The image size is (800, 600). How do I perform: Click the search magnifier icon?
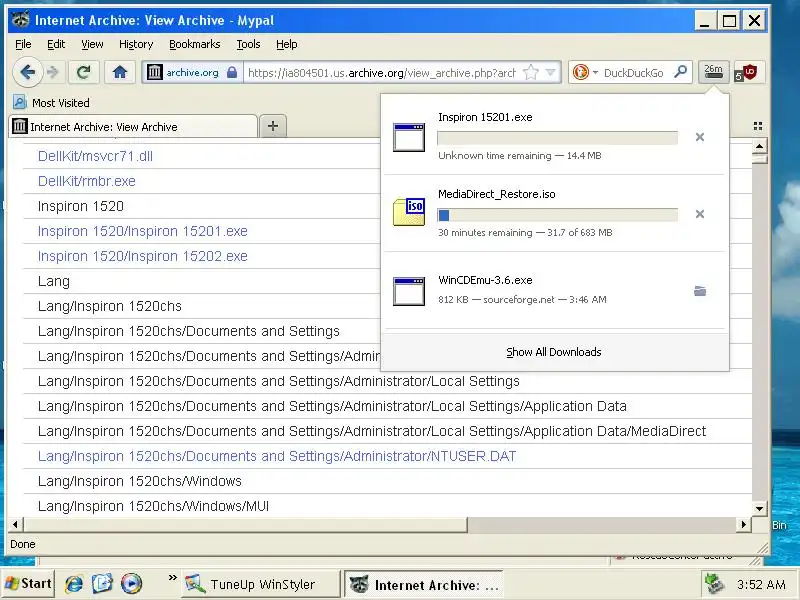click(680, 72)
